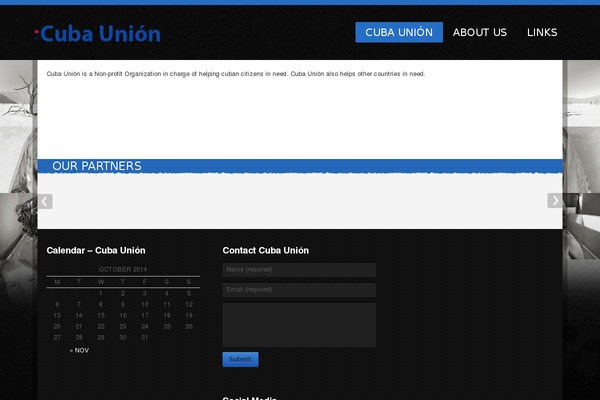
Task: Click the Calendar – Cuba Unión heading
Action: coord(96,250)
